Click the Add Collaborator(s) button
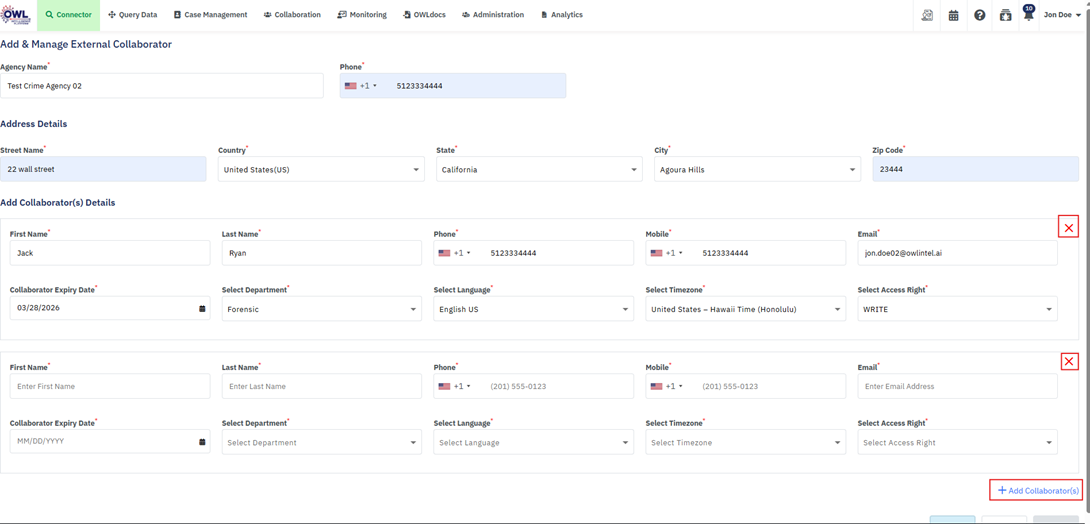This screenshot has height=524, width=1090. coord(1037,490)
